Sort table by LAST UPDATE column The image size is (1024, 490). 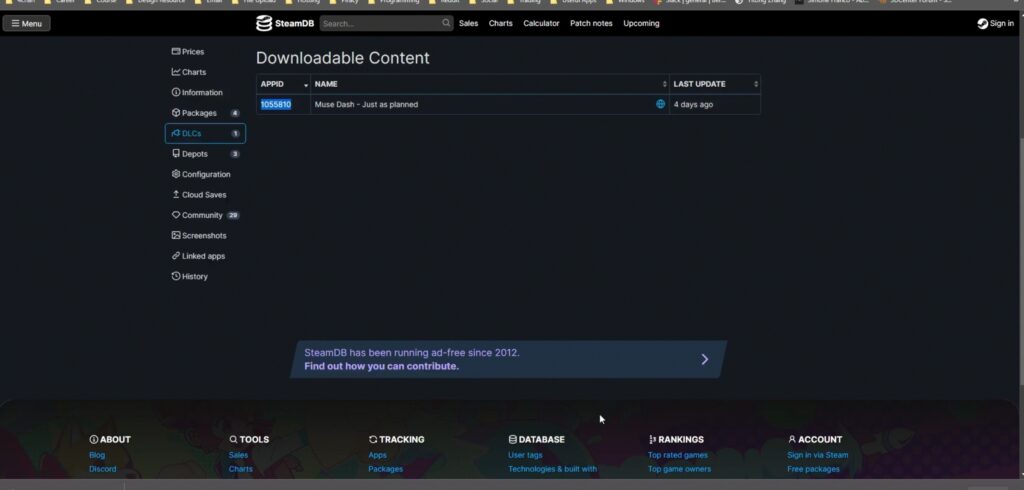point(715,84)
